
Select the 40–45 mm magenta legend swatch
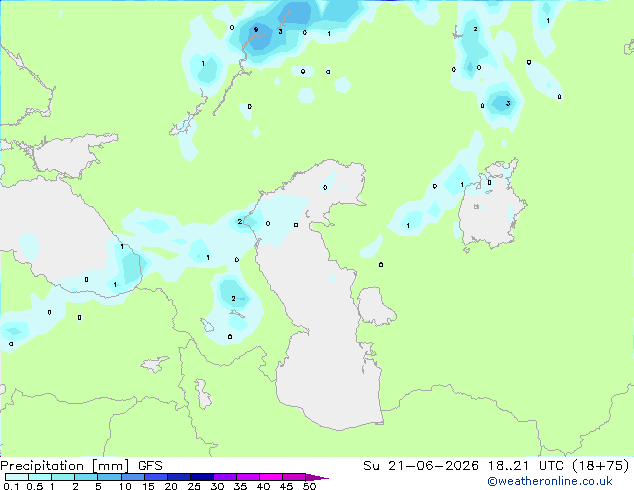click(271, 477)
